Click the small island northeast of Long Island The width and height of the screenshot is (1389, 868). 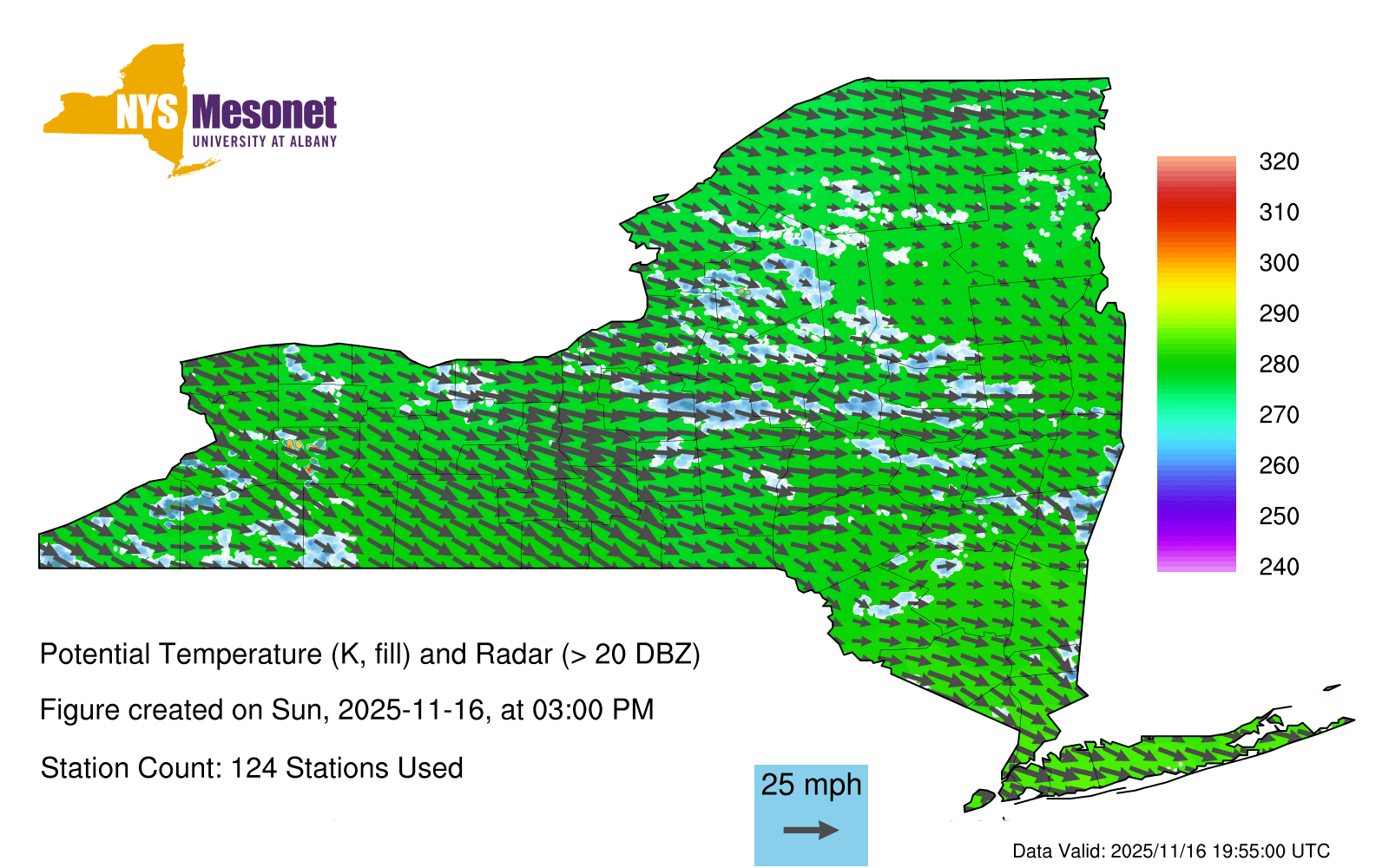pos(1332,688)
